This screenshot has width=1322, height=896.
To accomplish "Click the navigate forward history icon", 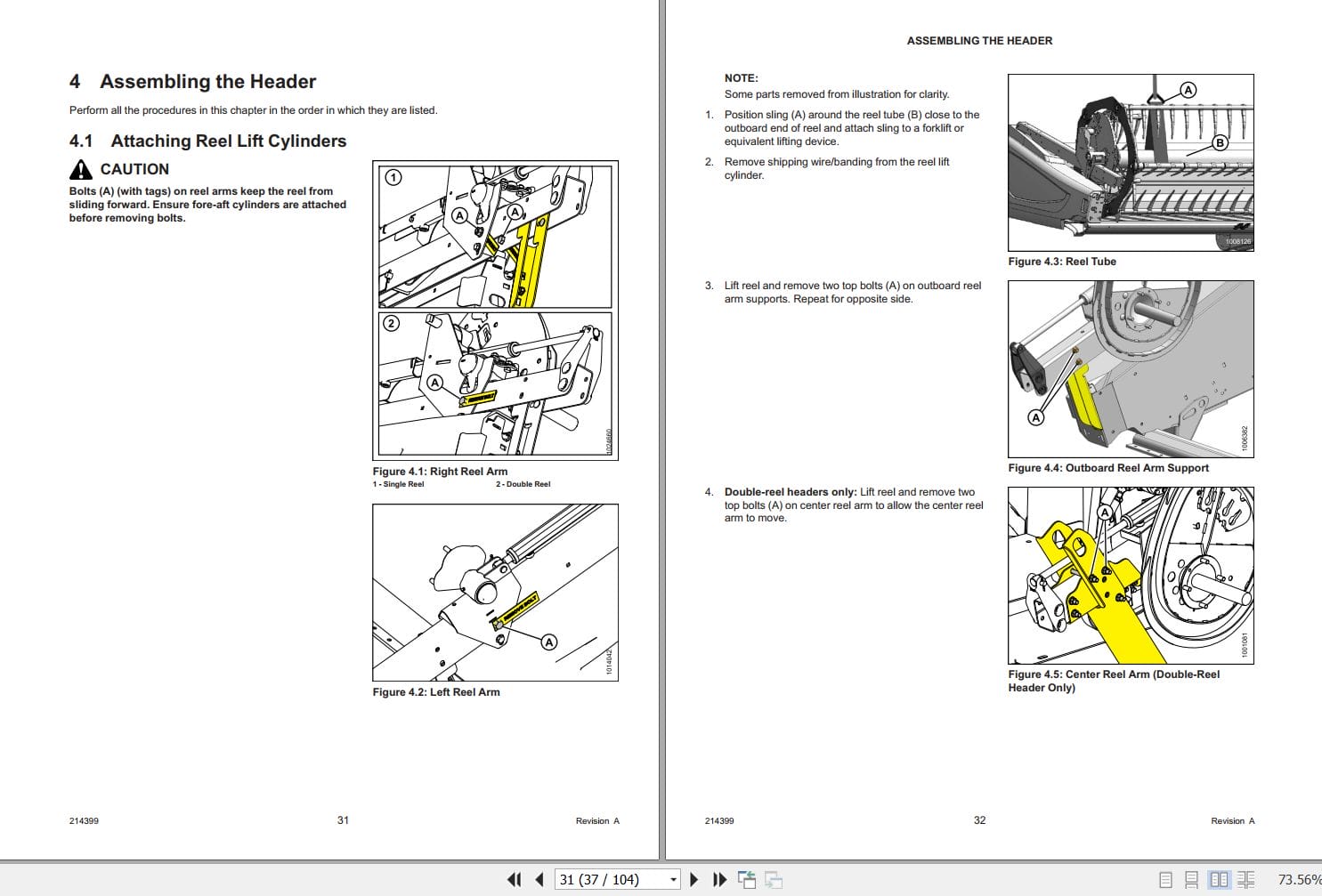I will (x=775, y=879).
